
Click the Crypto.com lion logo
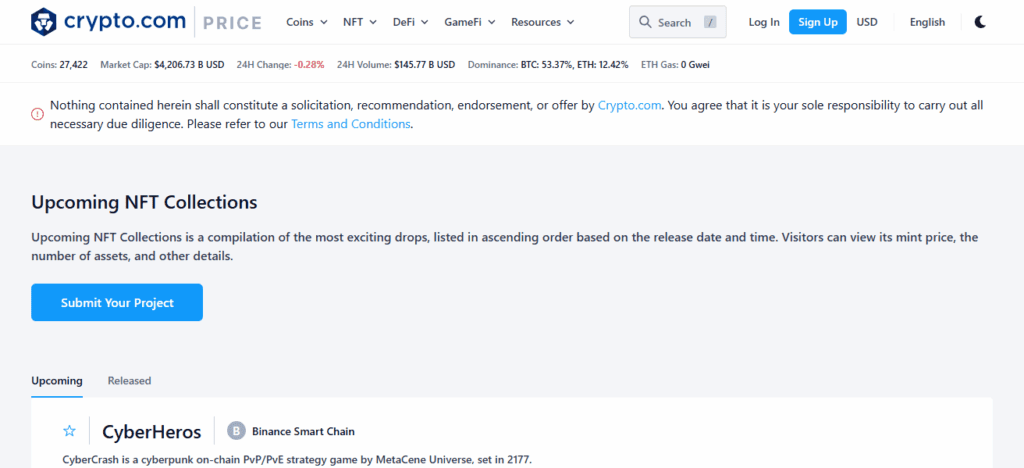(44, 22)
